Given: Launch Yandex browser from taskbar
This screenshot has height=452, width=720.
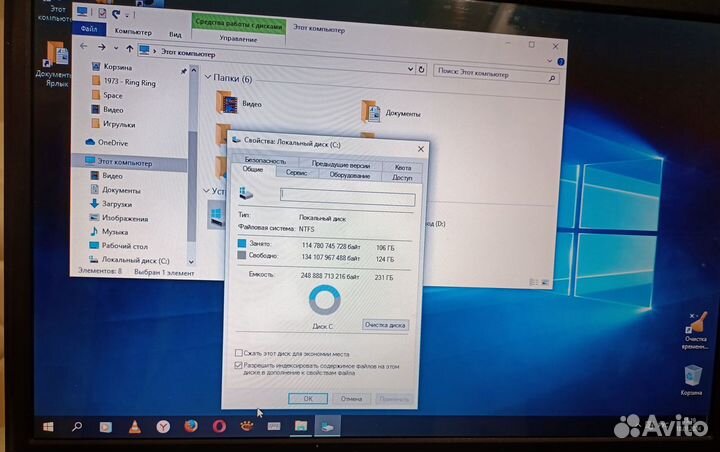Looking at the screenshot, I should 163,427.
